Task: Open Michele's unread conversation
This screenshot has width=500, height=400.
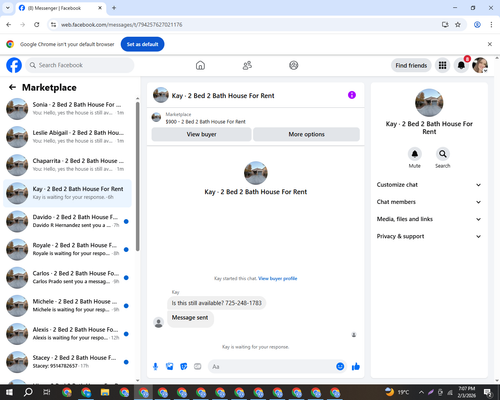Action: 67,306
